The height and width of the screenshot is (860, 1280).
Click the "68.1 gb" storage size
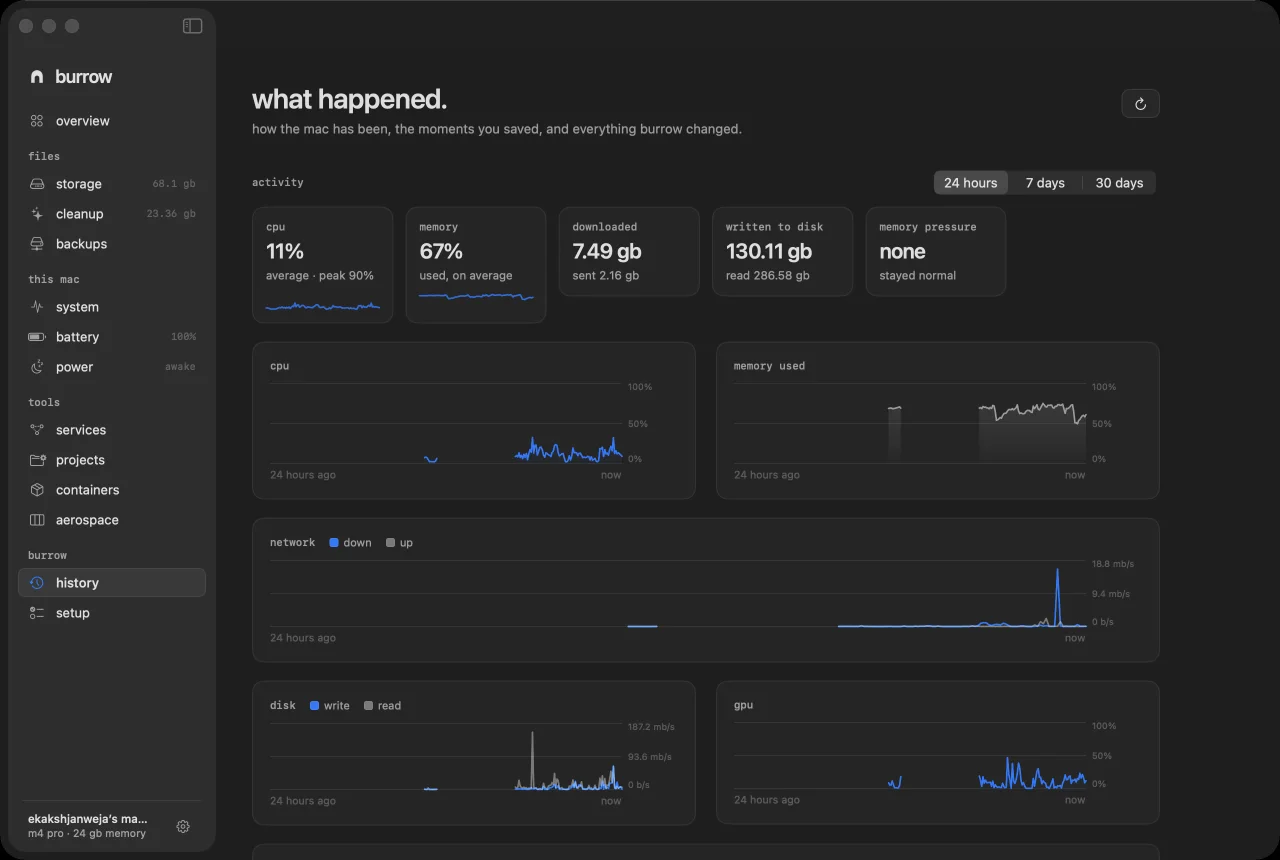pyautogui.click(x=174, y=184)
